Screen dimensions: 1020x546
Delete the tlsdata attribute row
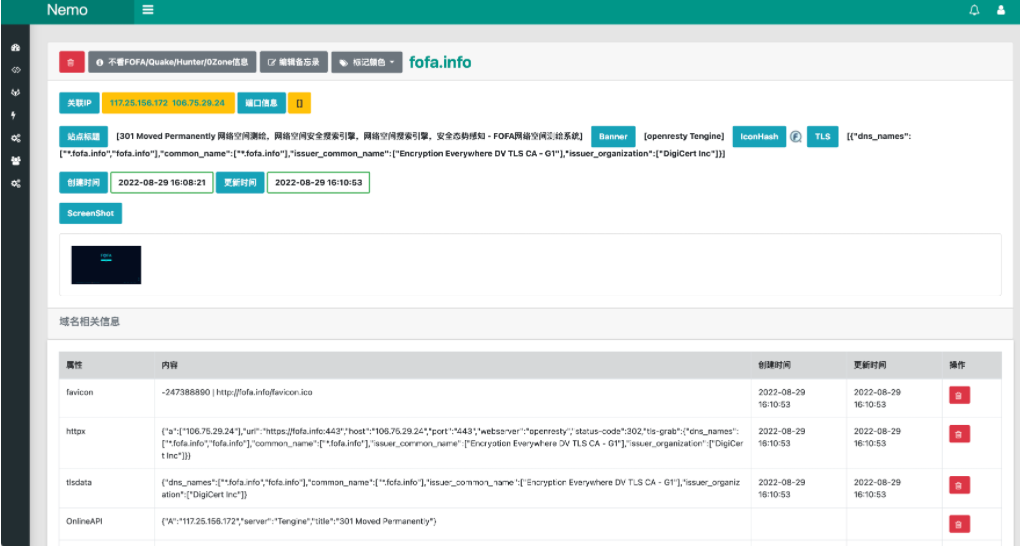pos(959,485)
